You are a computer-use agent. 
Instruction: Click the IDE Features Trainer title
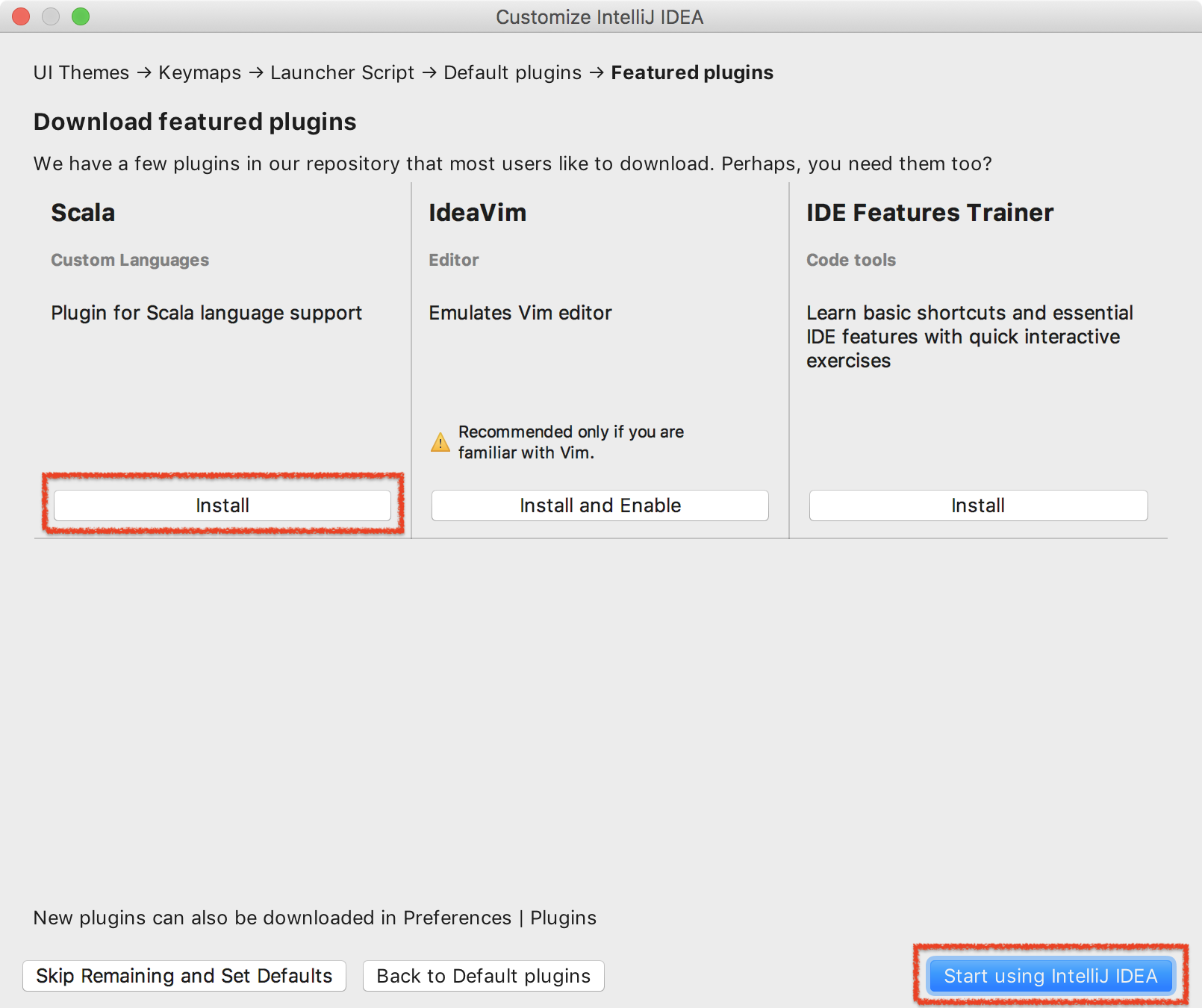pos(930,213)
